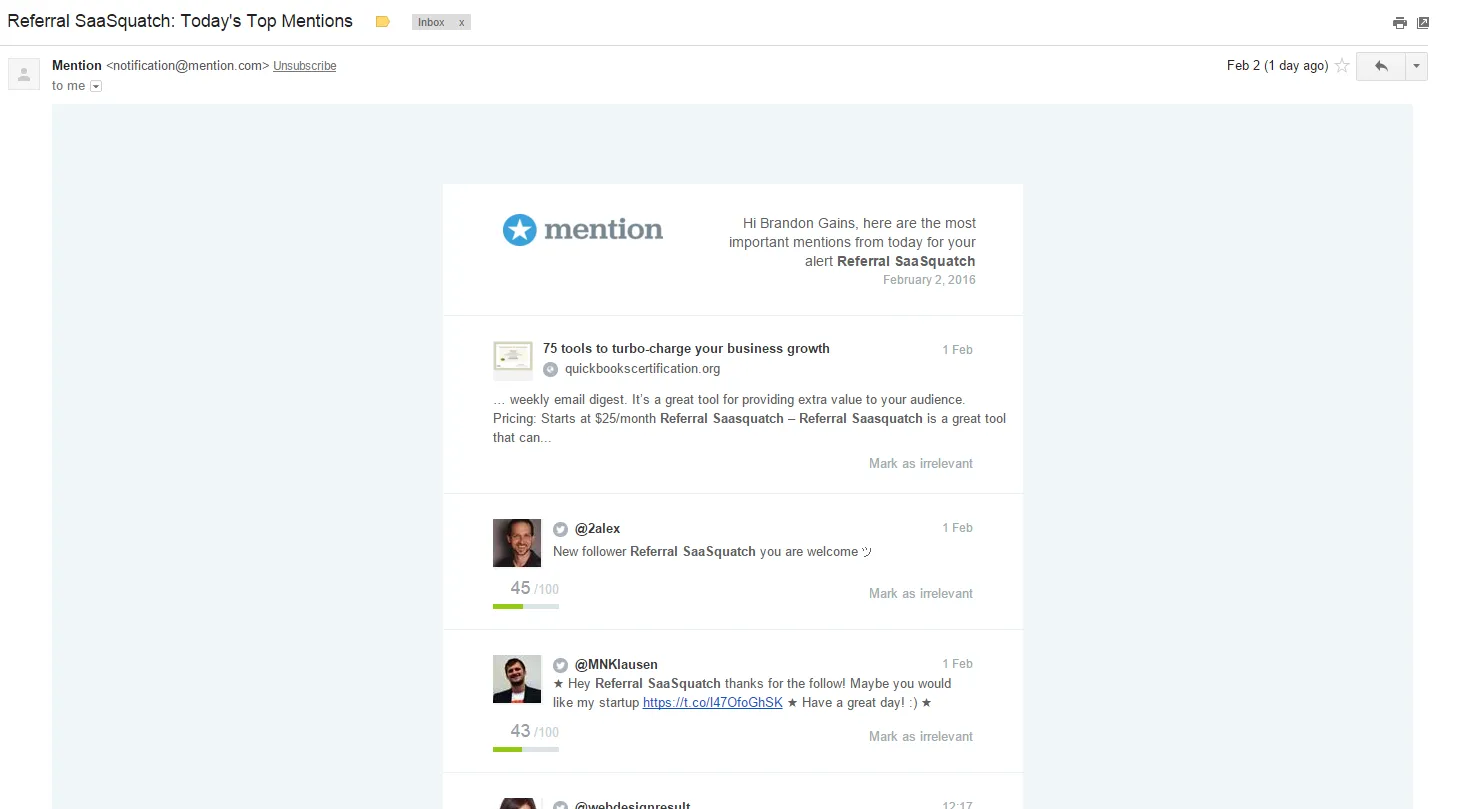Click the 'Feb 2 (1 day ago)' timestamp
This screenshot has width=1461, height=809.
click(x=1277, y=66)
